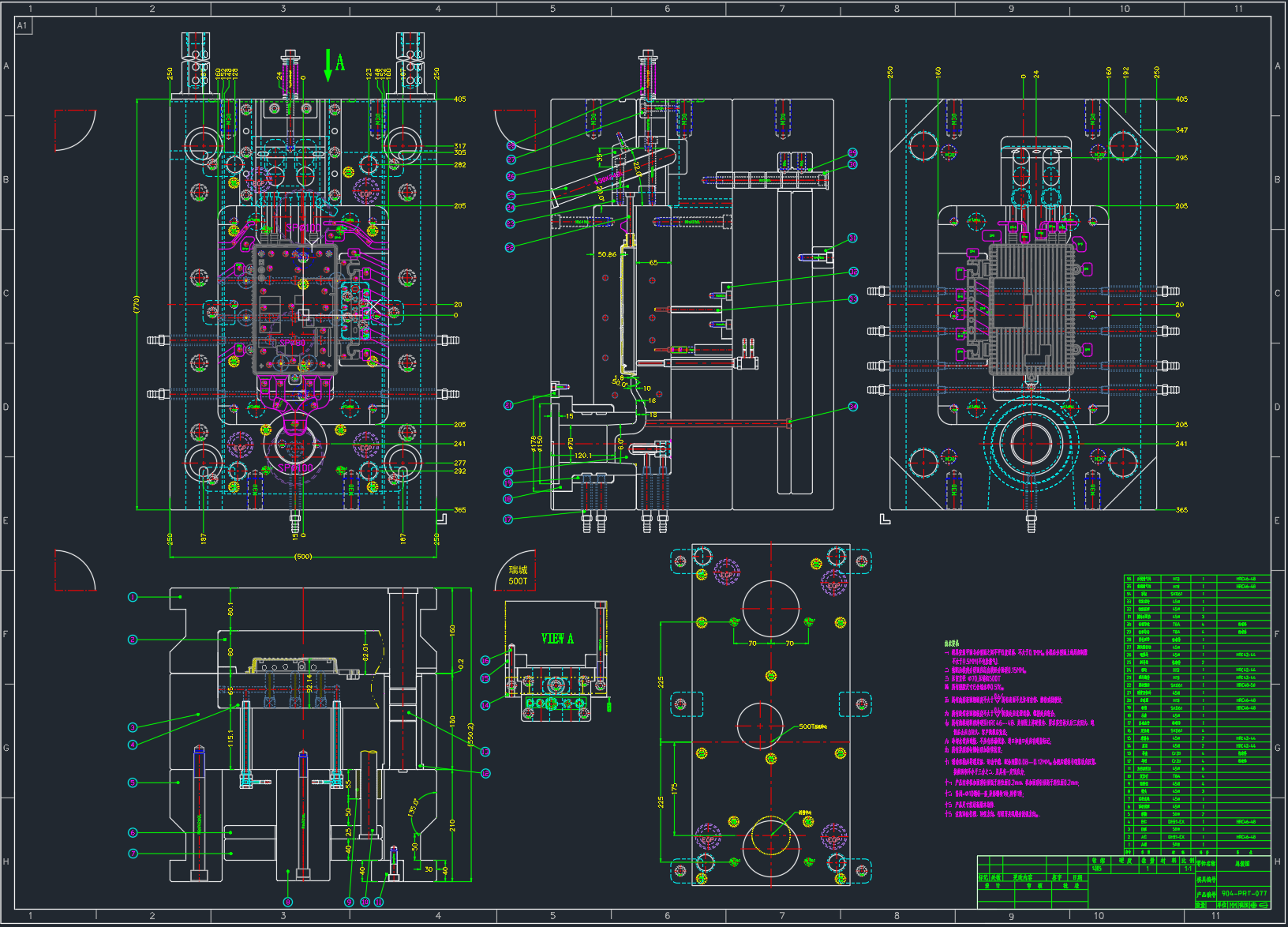Select the green view direction arrow A
The height and width of the screenshot is (927, 1288).
tap(328, 66)
